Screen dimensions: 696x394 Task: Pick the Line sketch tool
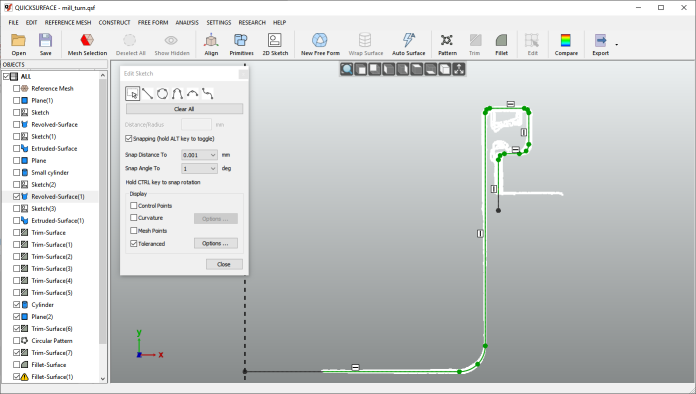(x=147, y=94)
